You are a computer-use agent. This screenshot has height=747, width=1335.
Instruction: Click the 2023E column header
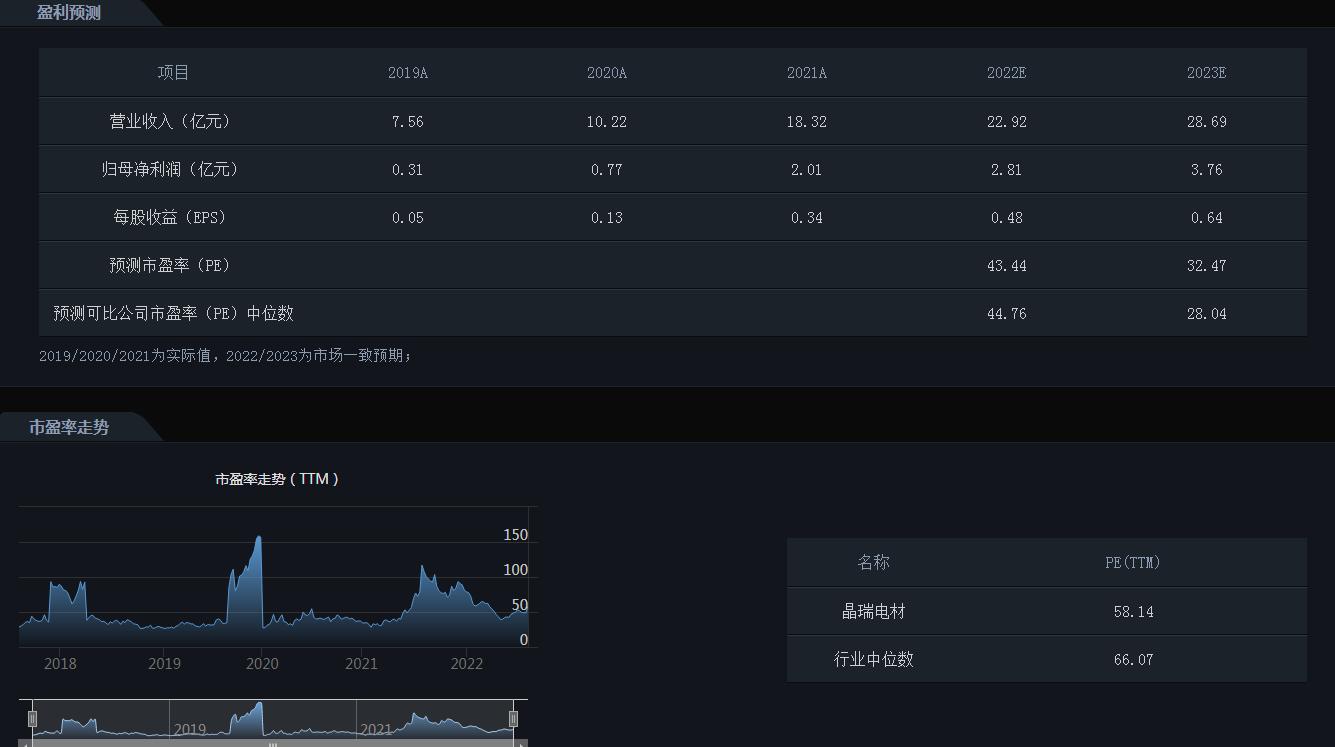(x=1206, y=72)
